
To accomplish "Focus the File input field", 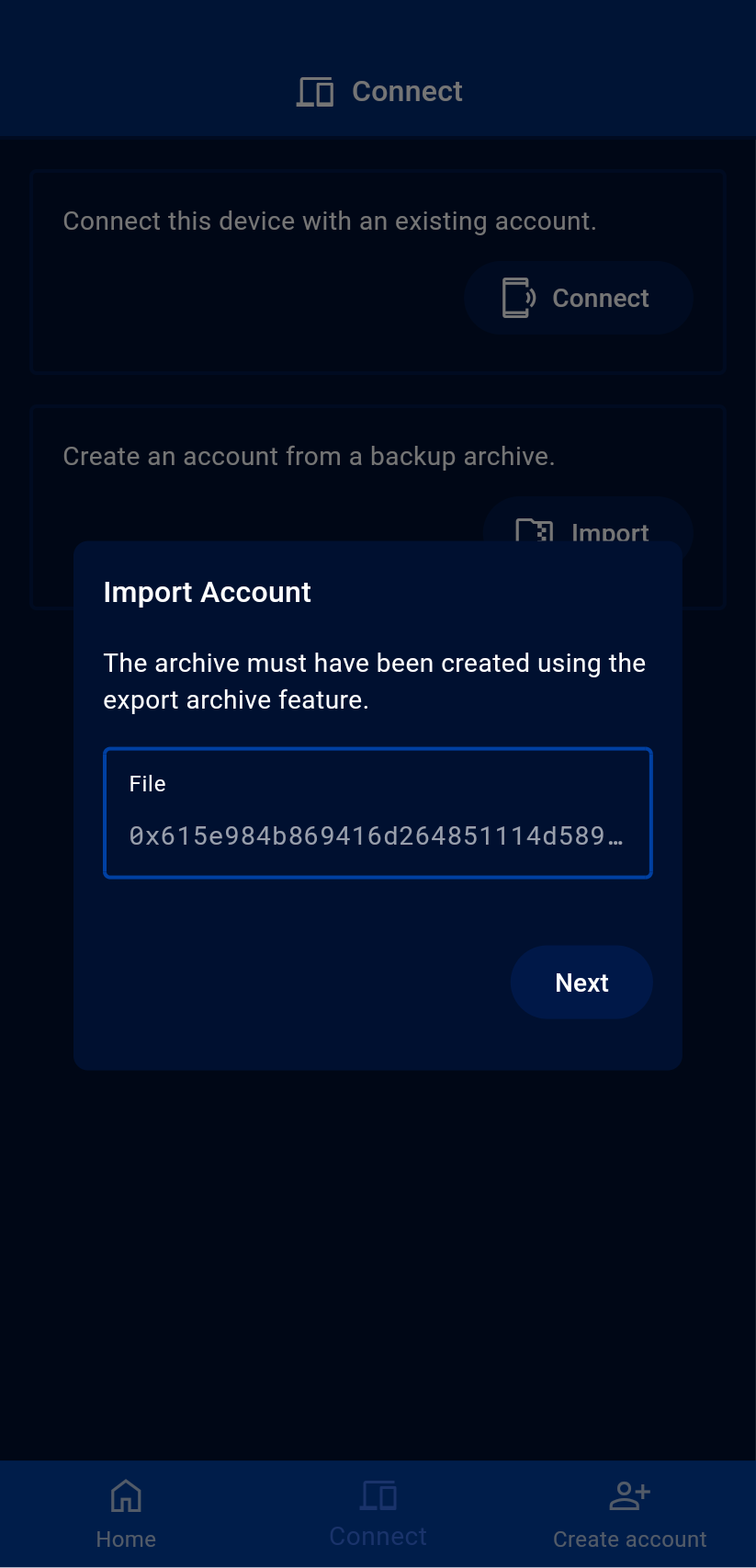I will [377, 835].
